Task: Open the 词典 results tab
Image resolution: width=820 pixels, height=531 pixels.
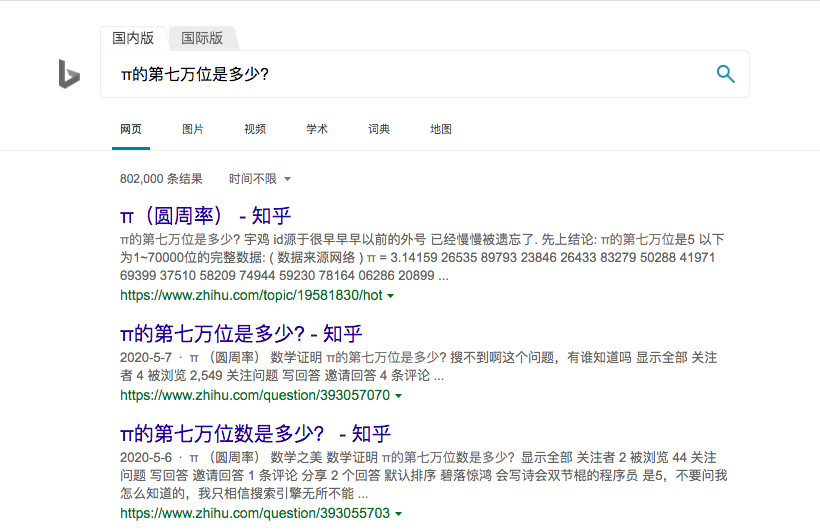Action: tap(379, 129)
